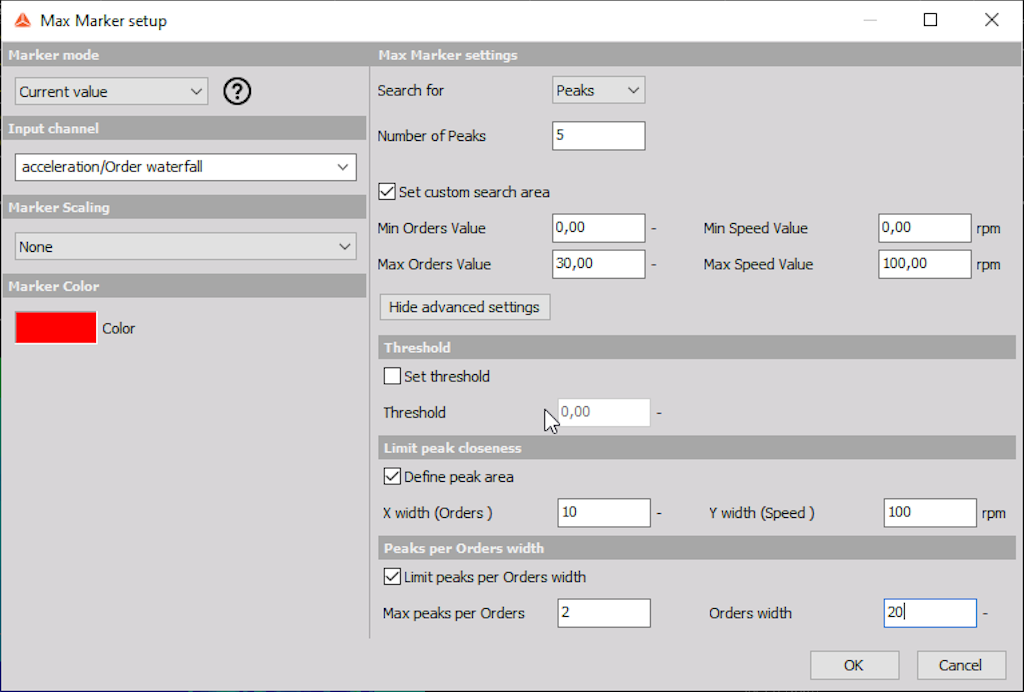Open the Search for Peaks dropdown
Image resolution: width=1024 pixels, height=692 pixels.
point(598,91)
